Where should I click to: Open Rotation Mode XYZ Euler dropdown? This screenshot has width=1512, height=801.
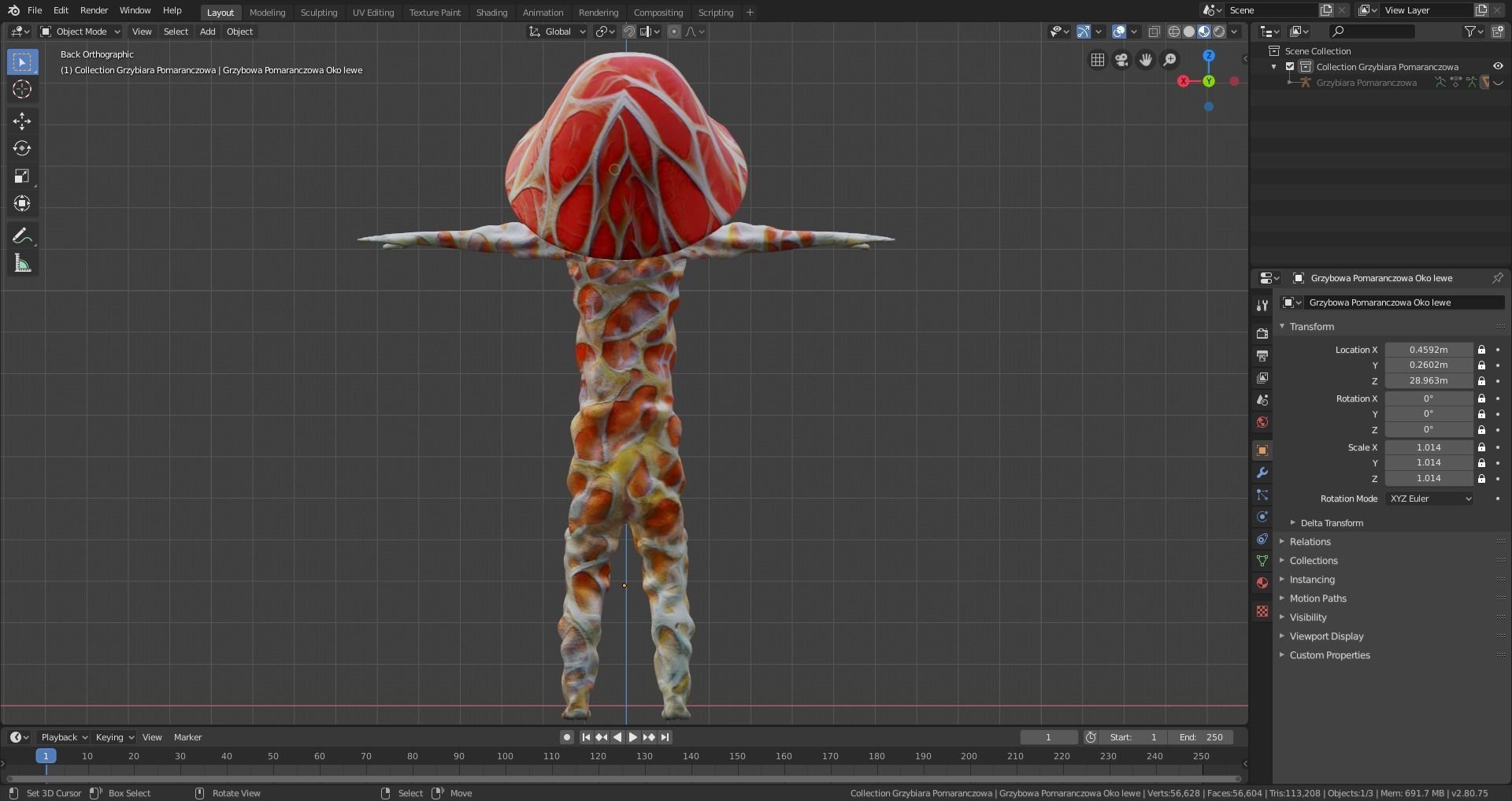pyautogui.click(x=1429, y=499)
